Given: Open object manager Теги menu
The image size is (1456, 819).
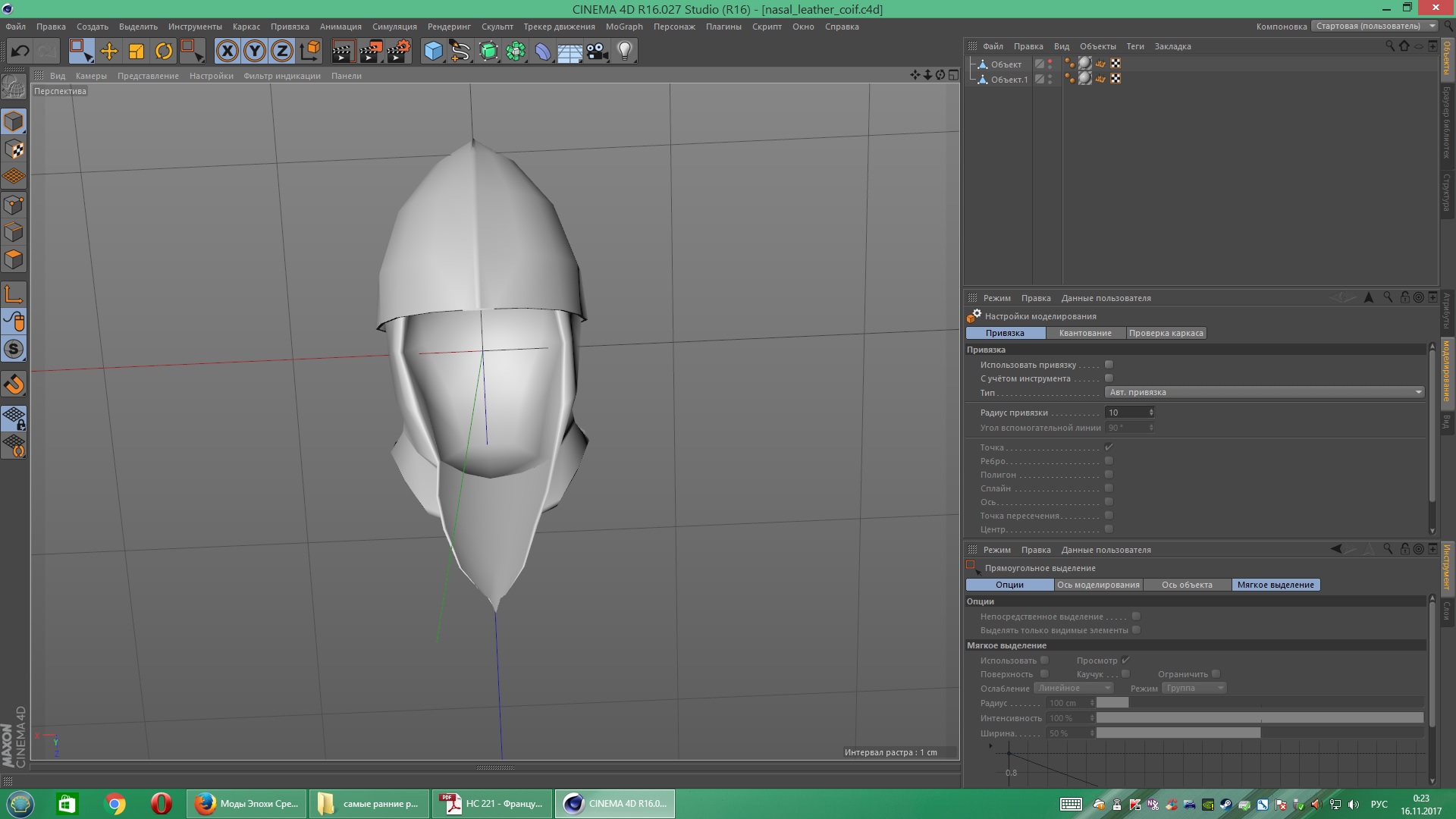Looking at the screenshot, I should pos(1135,46).
